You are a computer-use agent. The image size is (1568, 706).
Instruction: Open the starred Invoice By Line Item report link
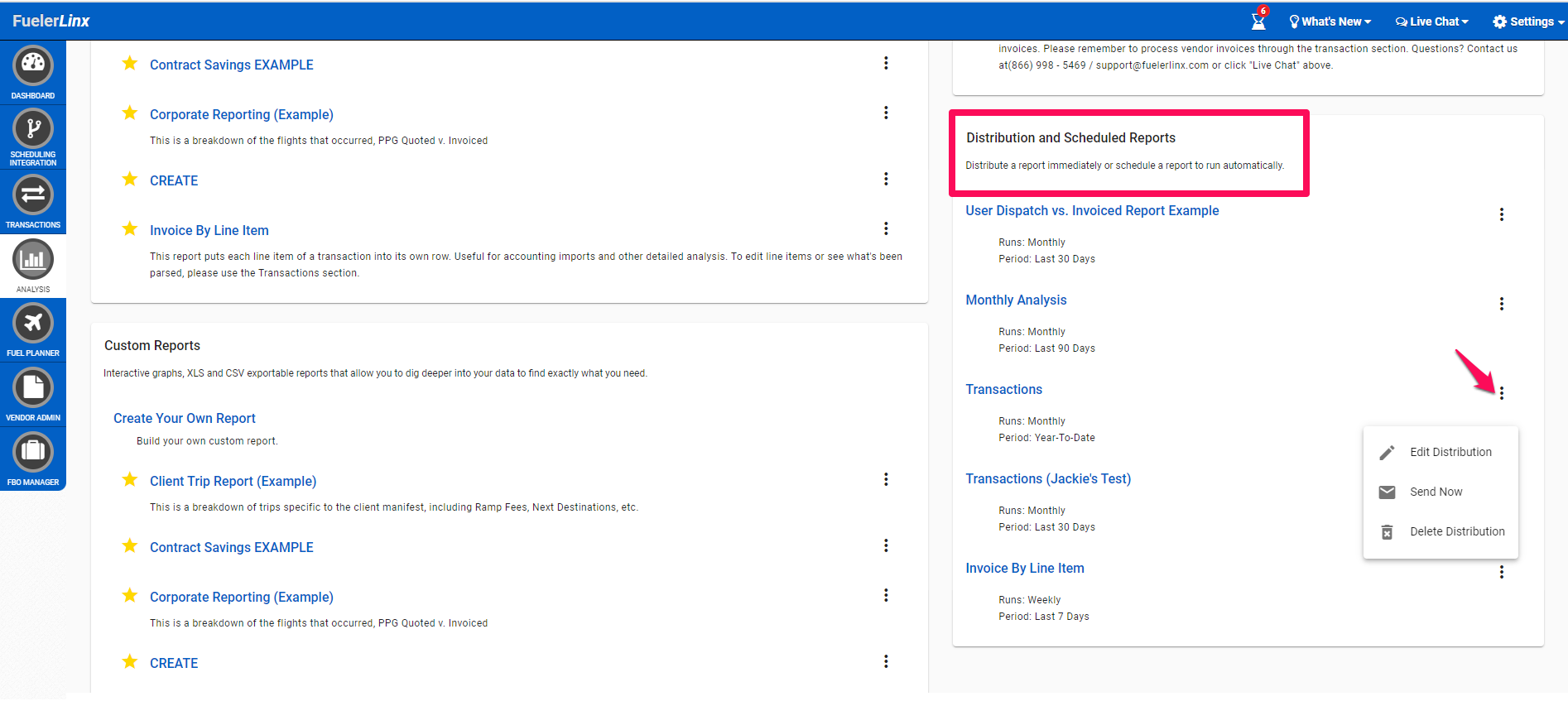coord(209,231)
